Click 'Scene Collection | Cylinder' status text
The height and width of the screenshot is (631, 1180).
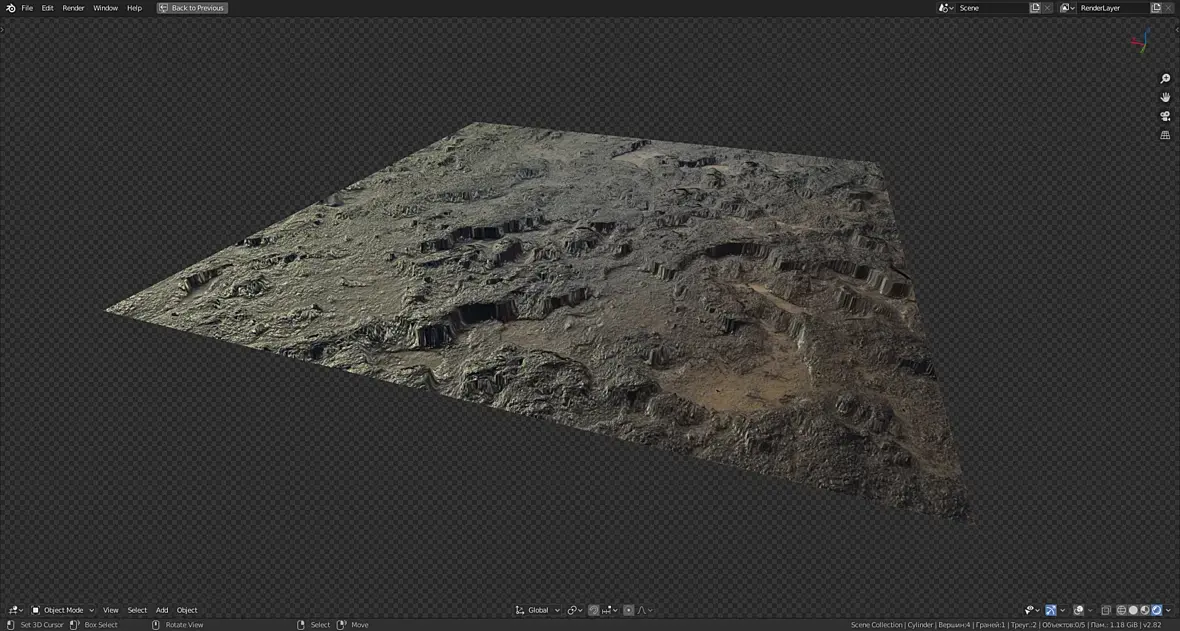coord(892,625)
